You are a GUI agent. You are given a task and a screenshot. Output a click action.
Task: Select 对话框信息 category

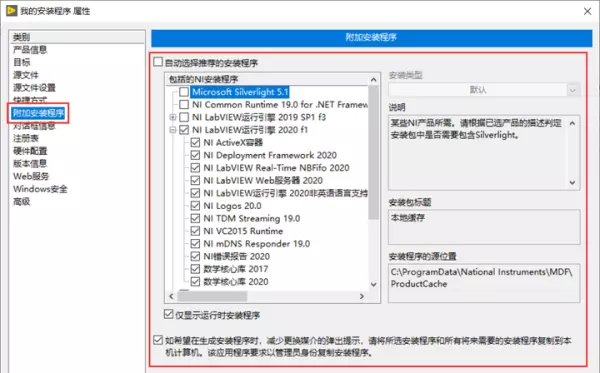coord(34,126)
